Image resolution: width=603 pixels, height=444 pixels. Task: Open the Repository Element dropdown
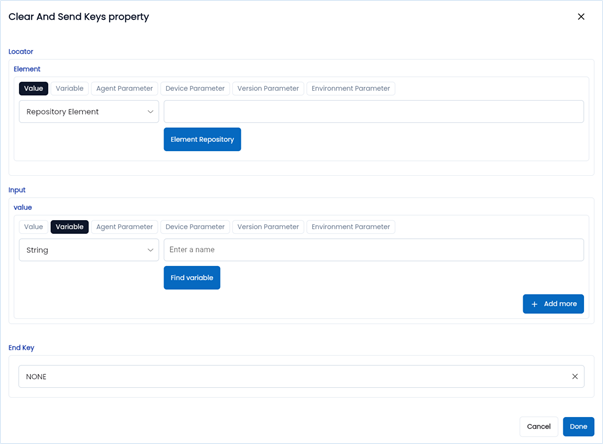[89, 112]
